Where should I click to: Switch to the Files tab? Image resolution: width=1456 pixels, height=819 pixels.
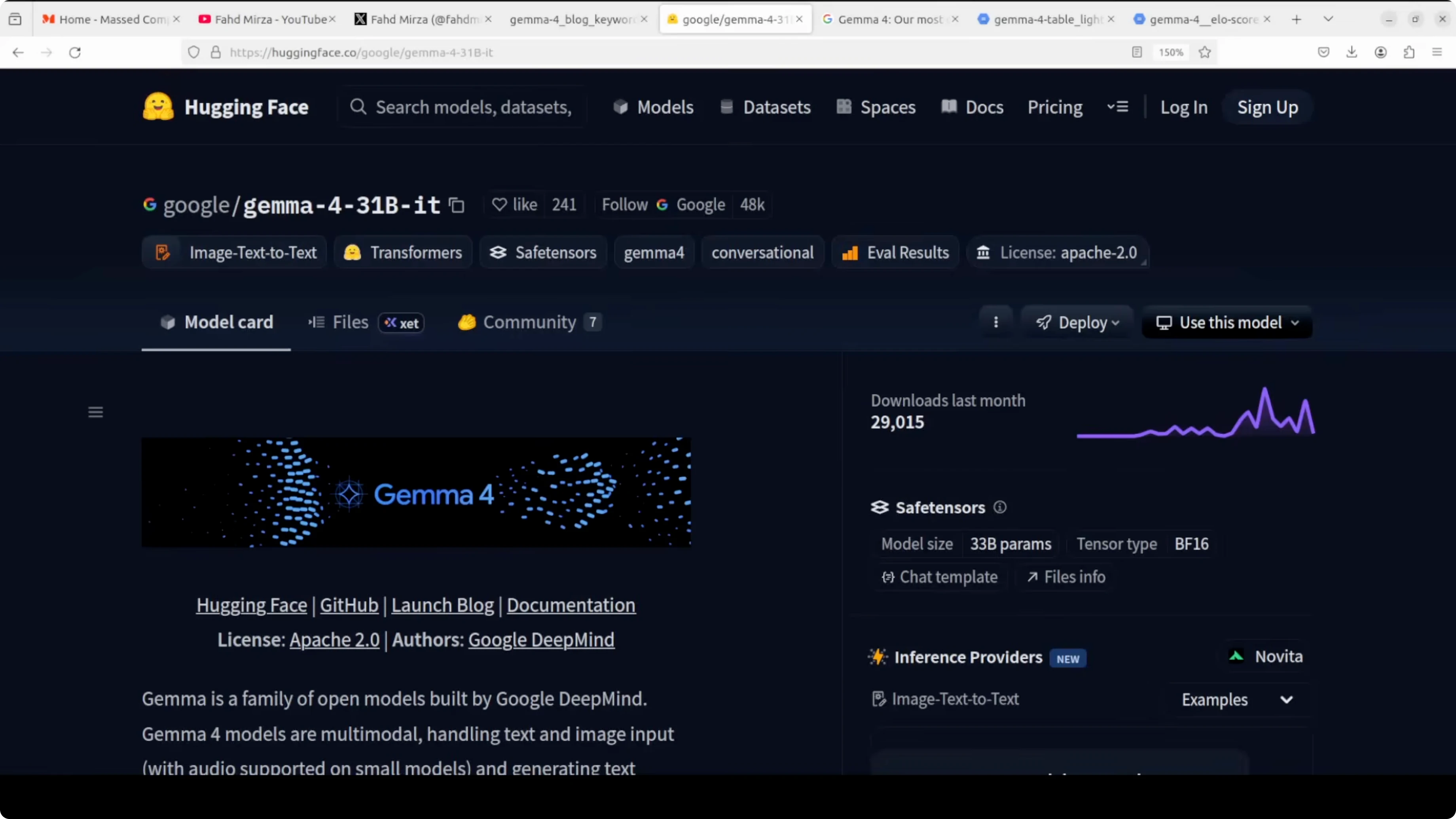click(x=350, y=322)
